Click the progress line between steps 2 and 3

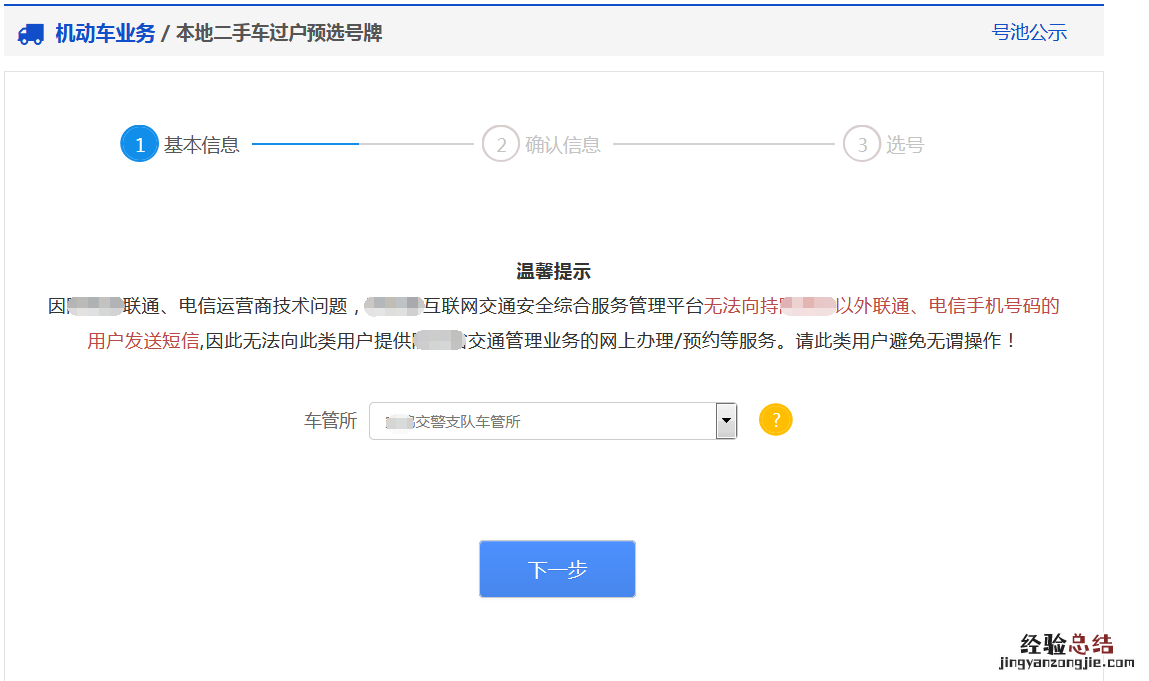pyautogui.click(x=723, y=144)
